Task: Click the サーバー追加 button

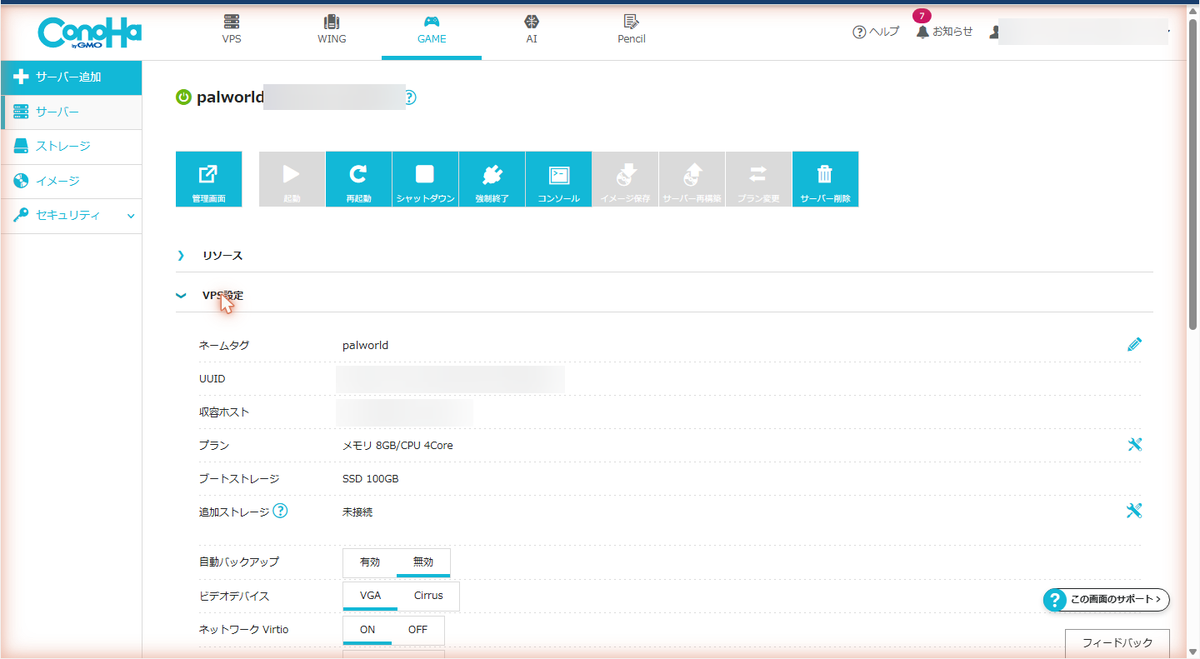Action: point(71,77)
